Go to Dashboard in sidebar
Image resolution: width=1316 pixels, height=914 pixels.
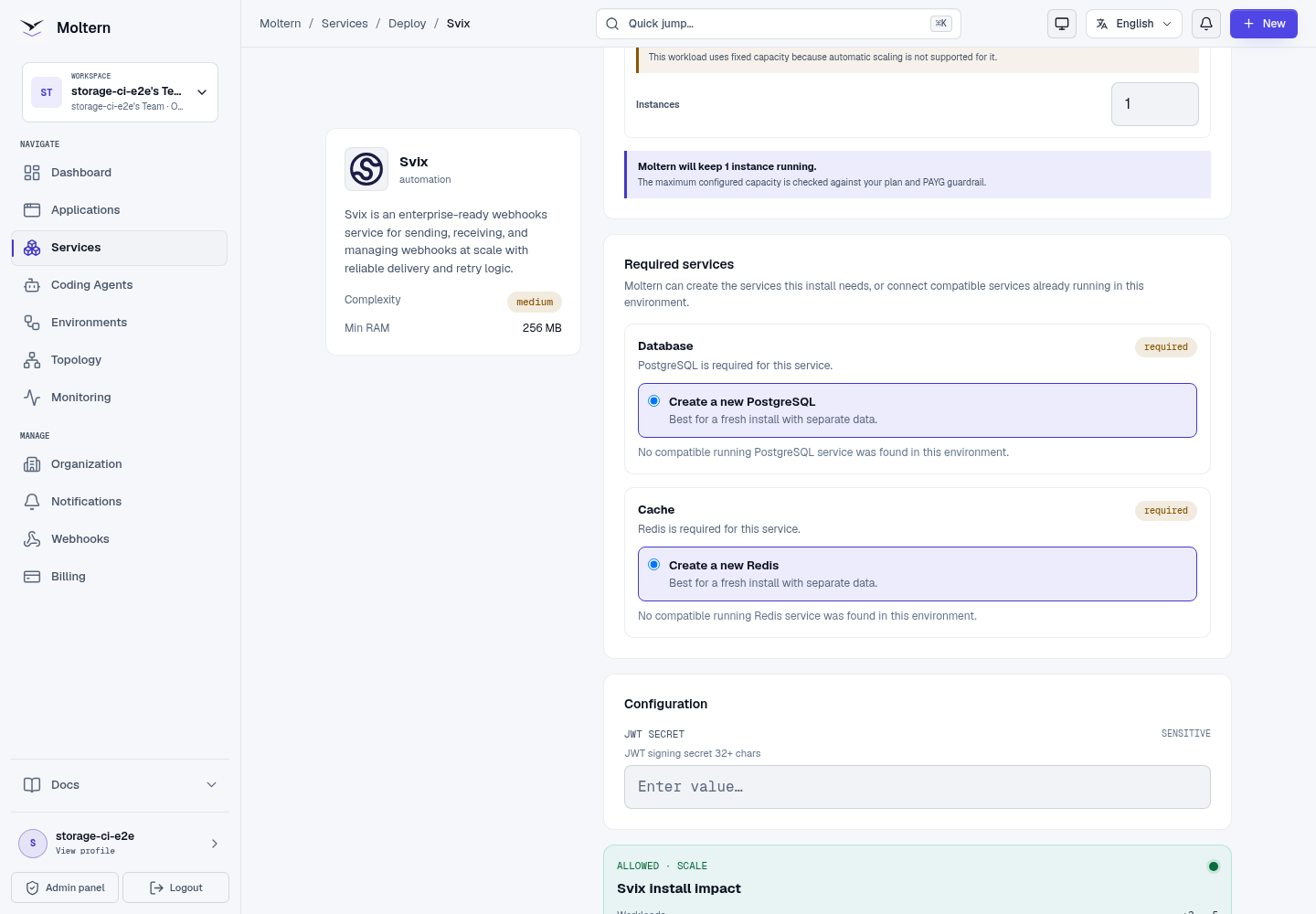click(x=119, y=173)
